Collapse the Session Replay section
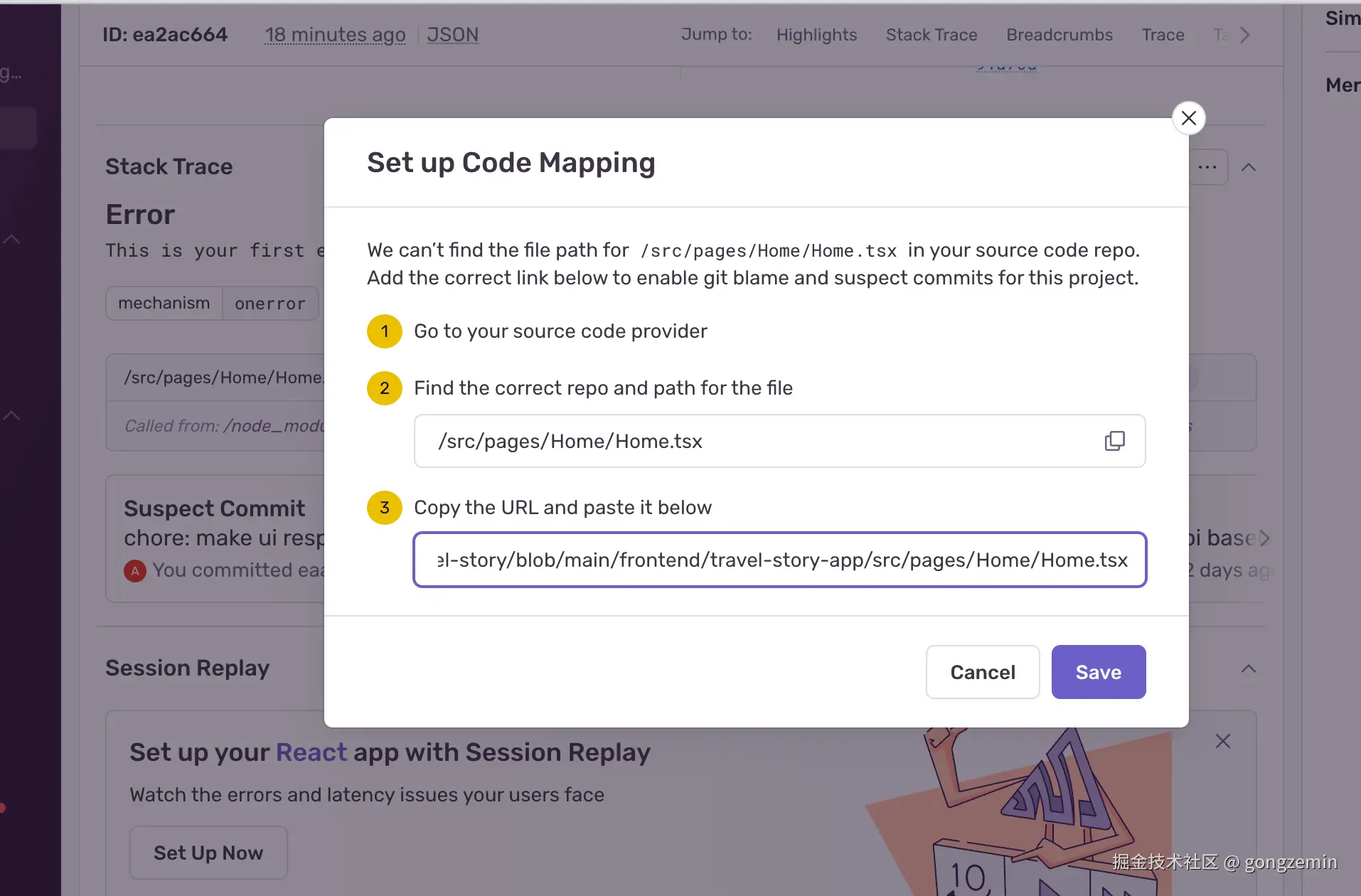This screenshot has width=1361, height=896. tap(1248, 668)
